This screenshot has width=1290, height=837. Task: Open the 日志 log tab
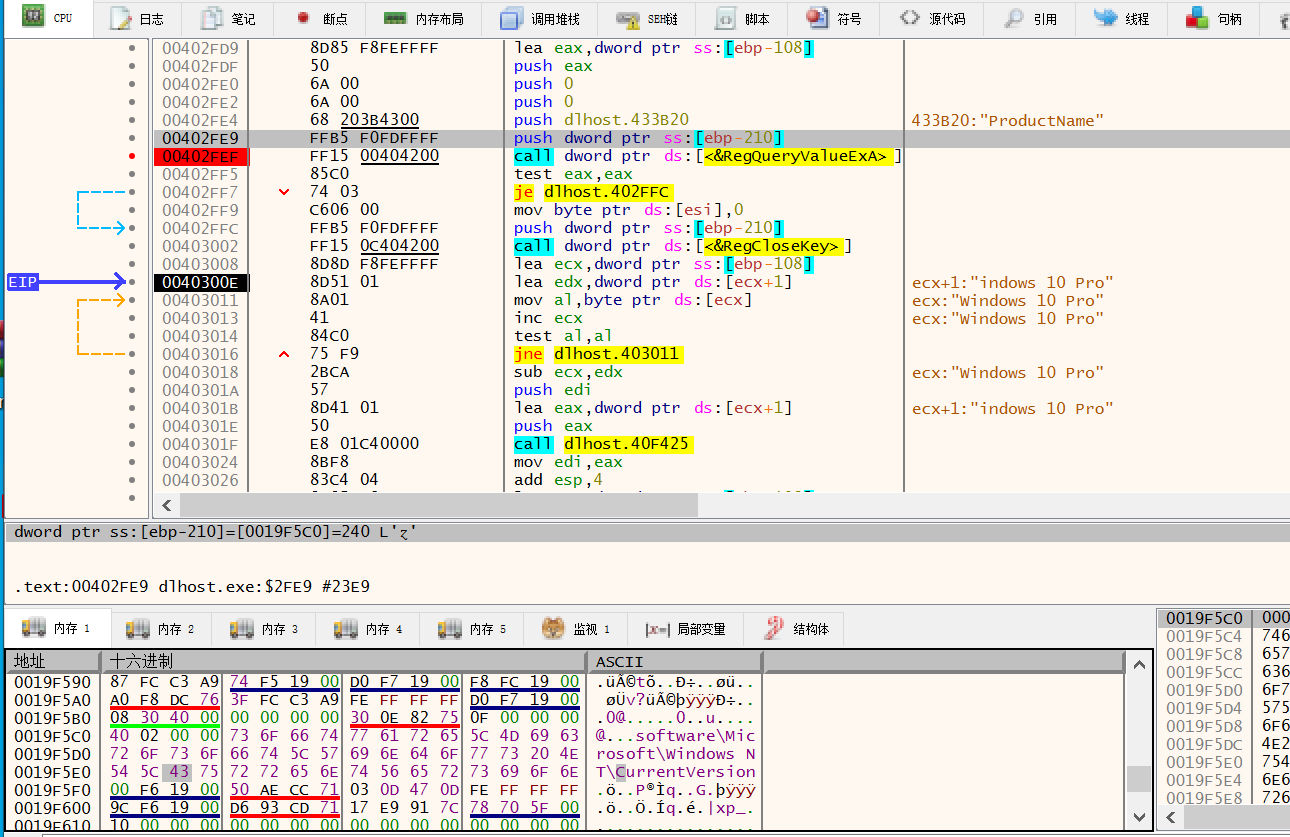click(138, 18)
